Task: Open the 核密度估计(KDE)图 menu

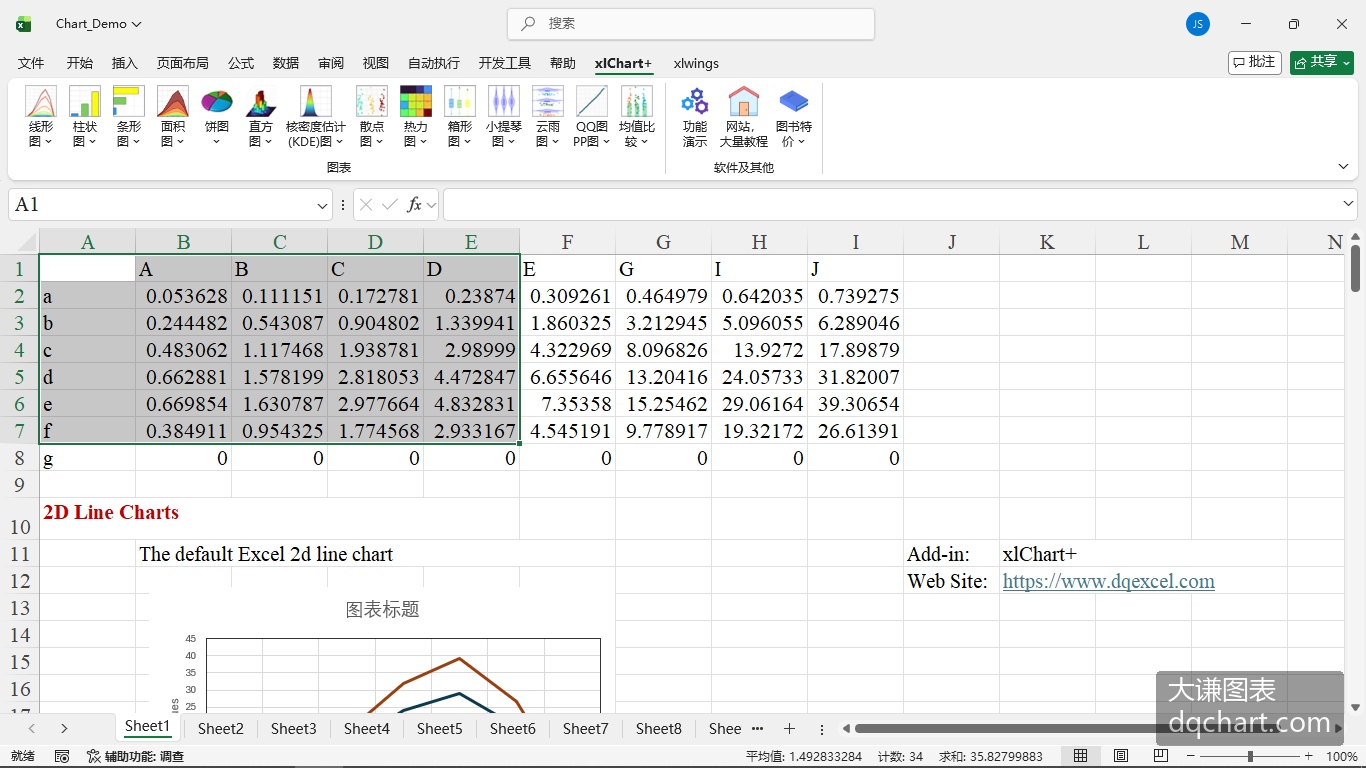Action: [x=316, y=117]
